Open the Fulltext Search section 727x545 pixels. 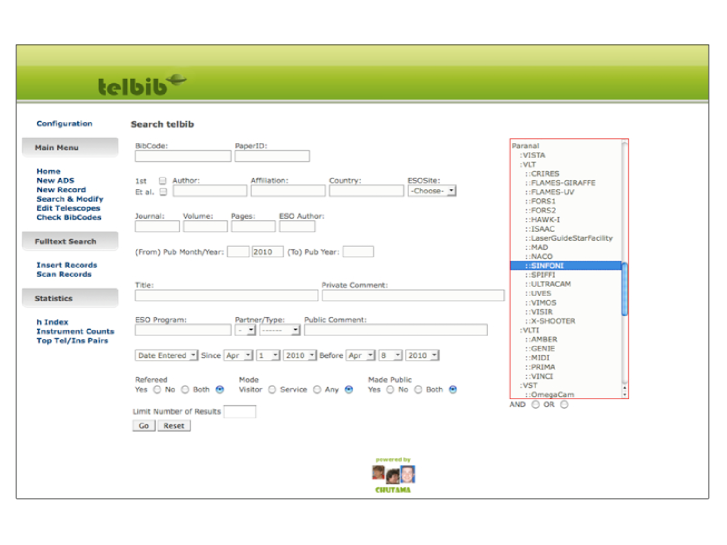point(70,241)
